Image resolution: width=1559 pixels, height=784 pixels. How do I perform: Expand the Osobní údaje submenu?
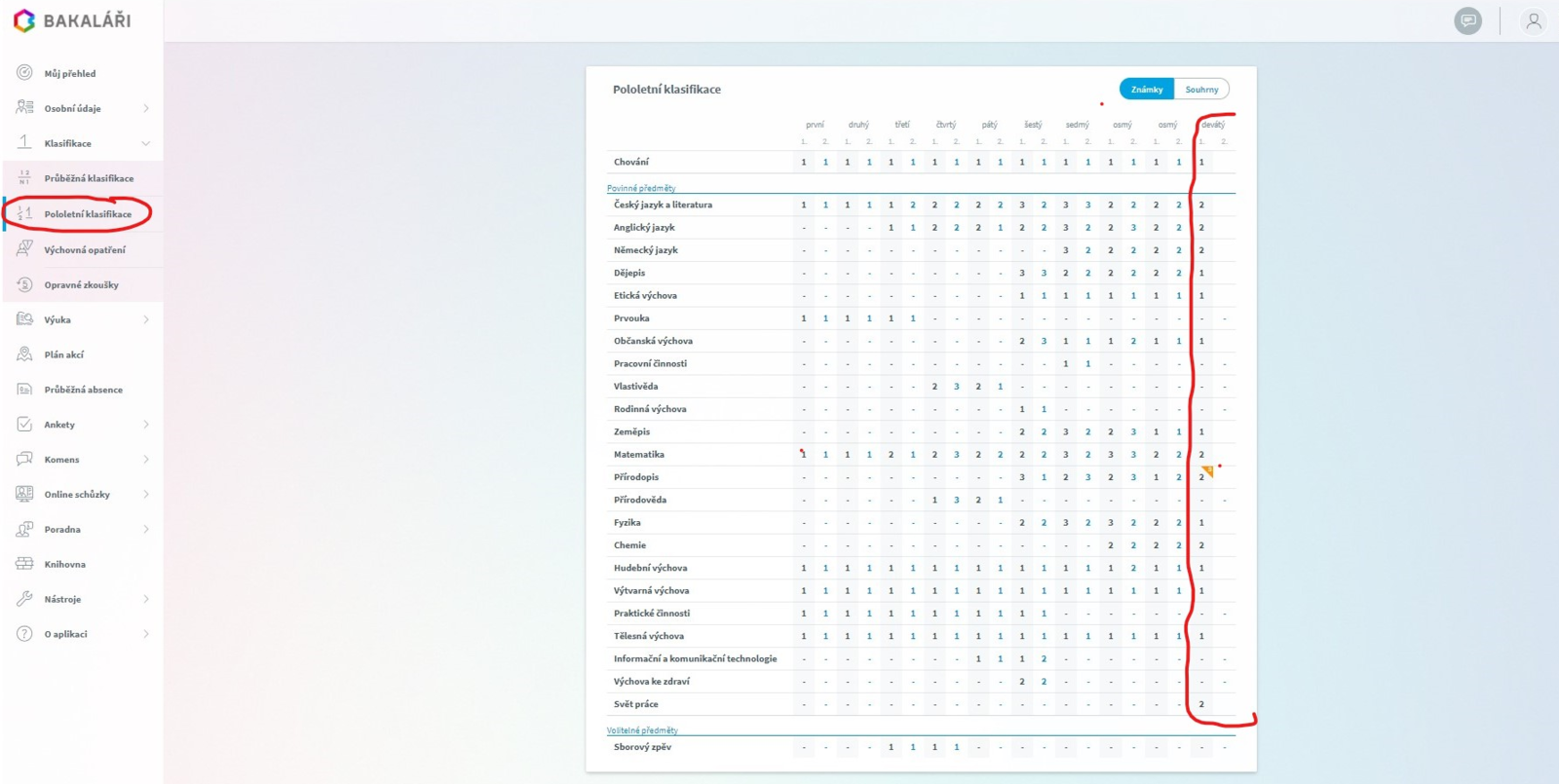146,108
